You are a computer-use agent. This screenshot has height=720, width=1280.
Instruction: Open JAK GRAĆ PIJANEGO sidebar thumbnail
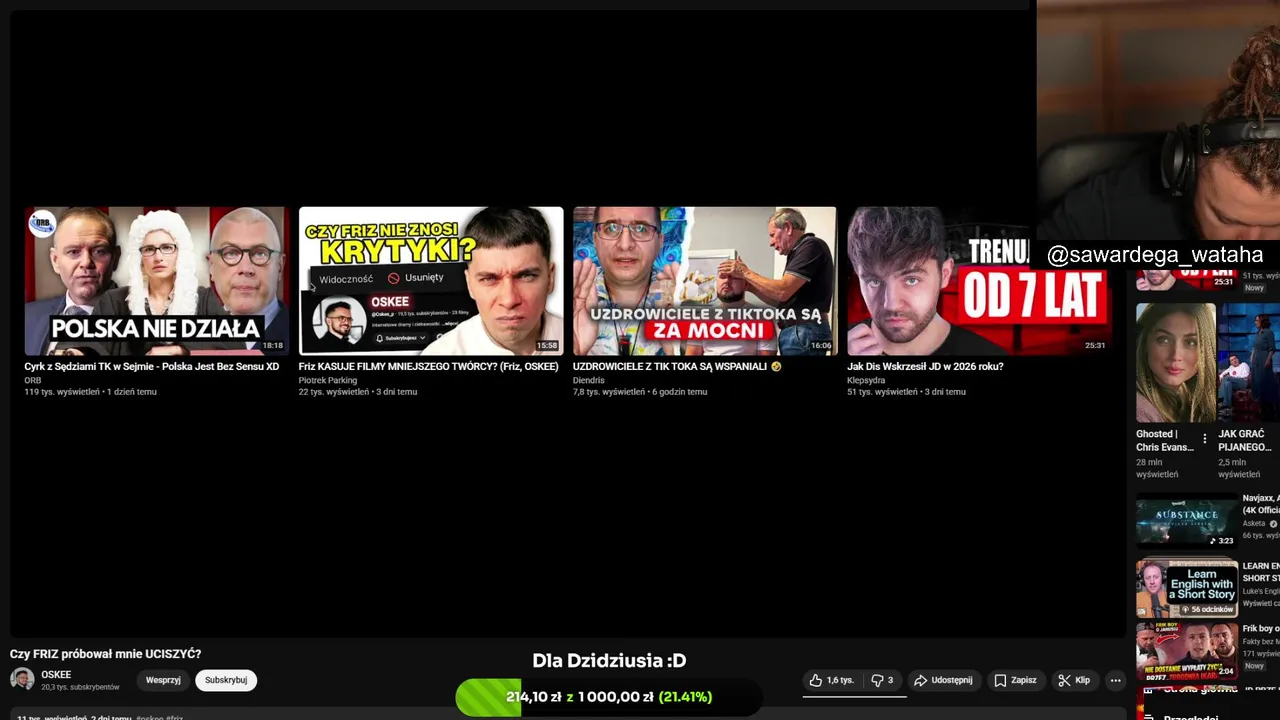click(x=1249, y=362)
